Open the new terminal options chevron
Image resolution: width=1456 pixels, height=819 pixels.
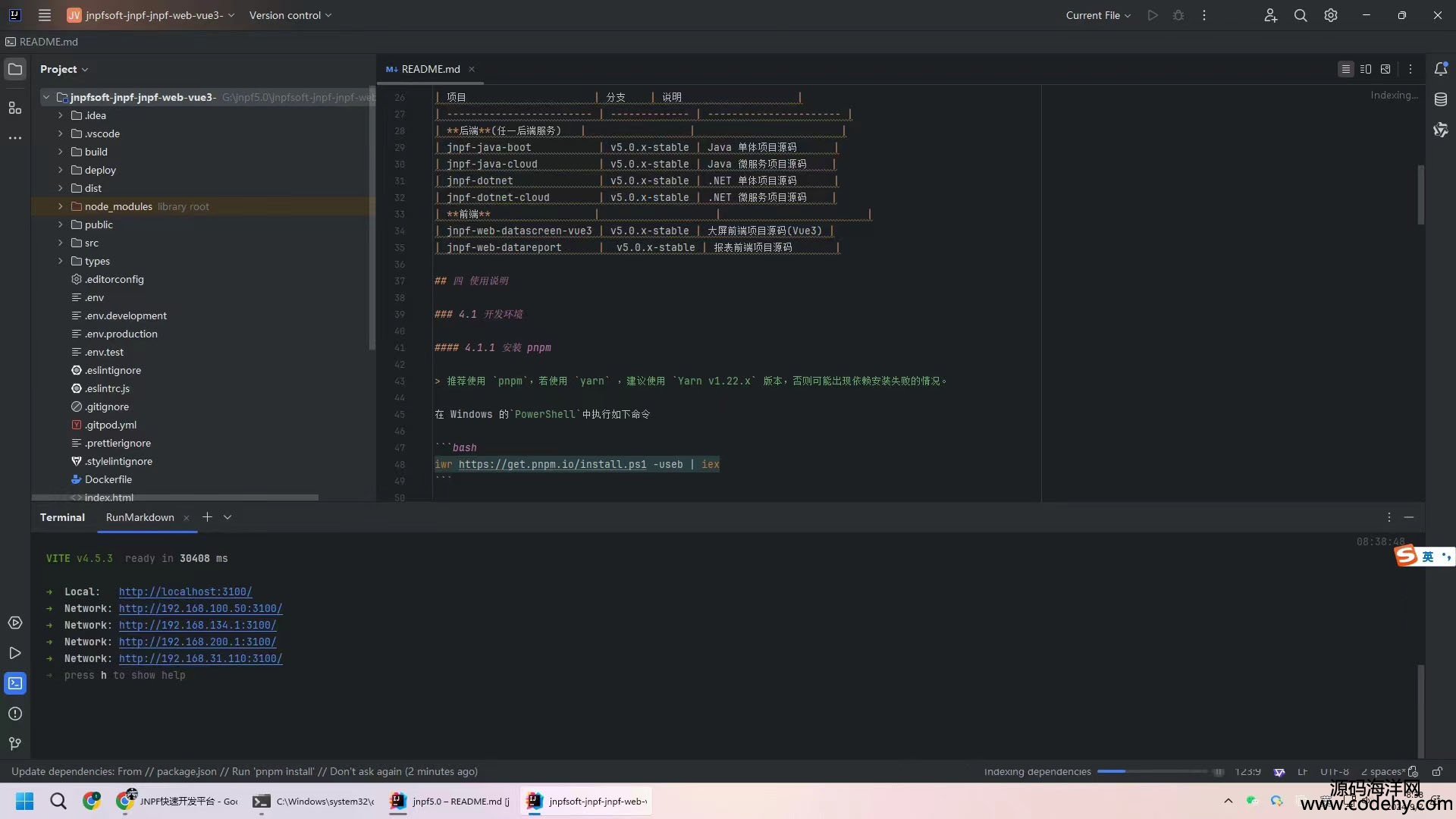point(227,517)
